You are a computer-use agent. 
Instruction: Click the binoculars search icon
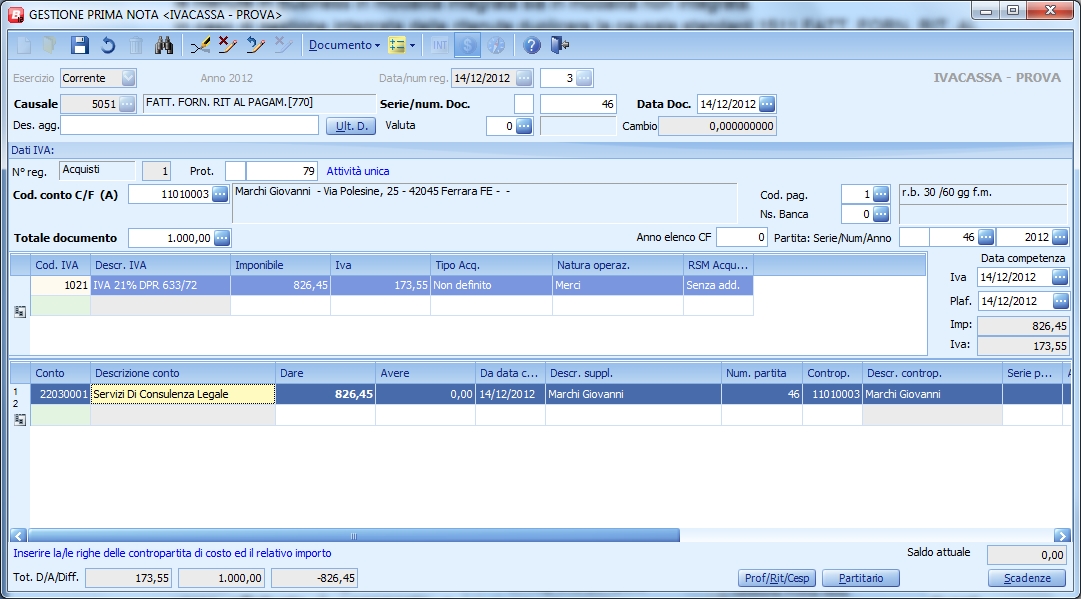163,45
